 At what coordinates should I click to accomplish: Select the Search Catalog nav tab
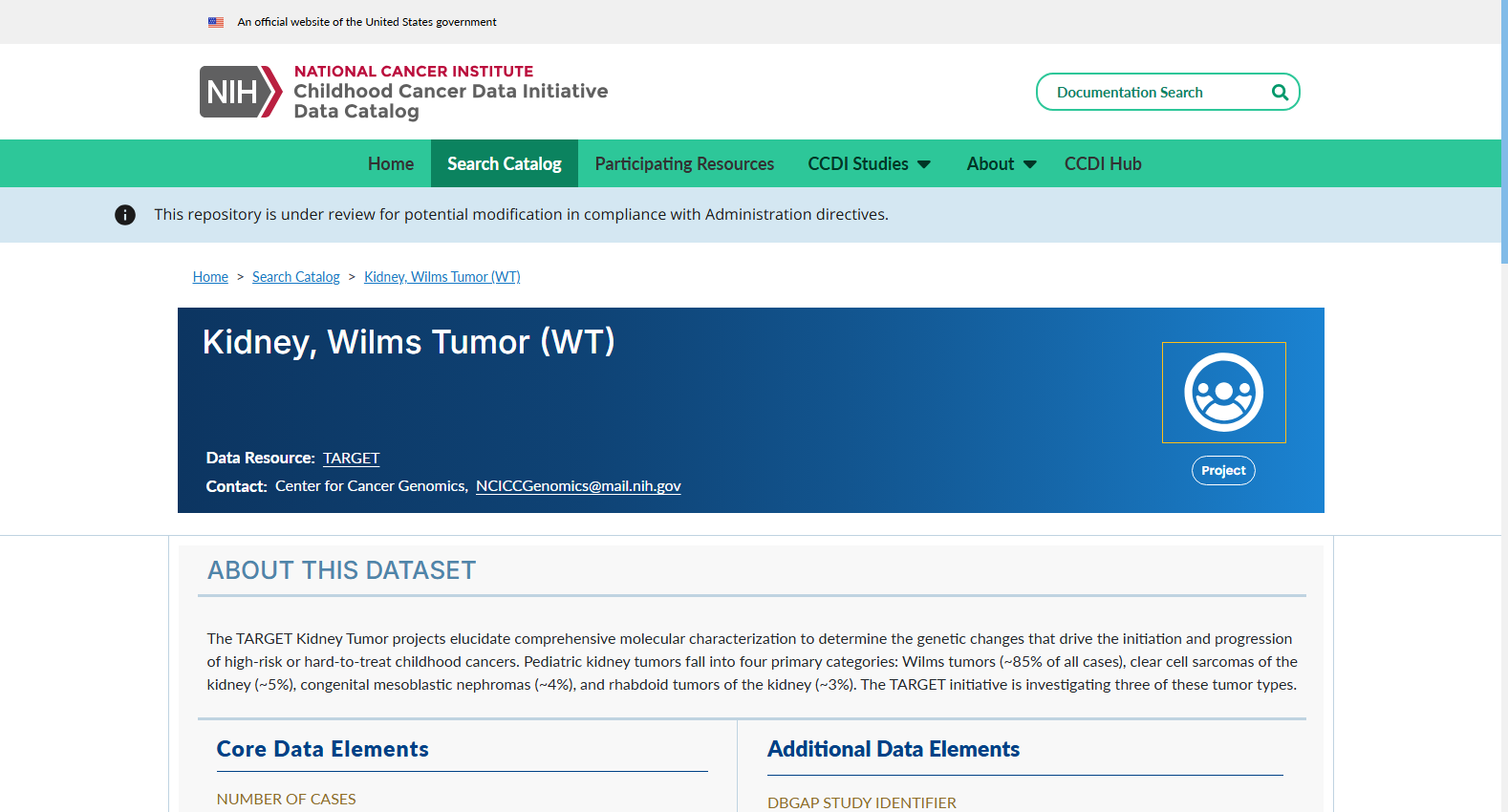[x=505, y=163]
